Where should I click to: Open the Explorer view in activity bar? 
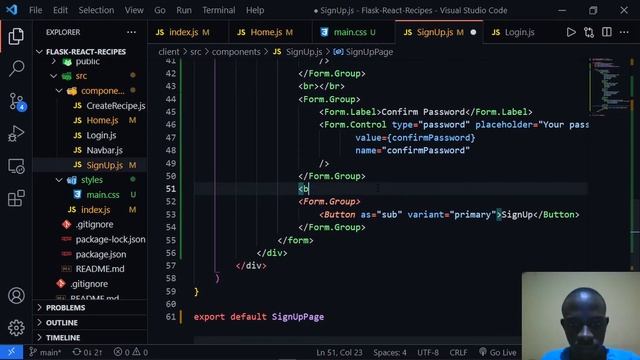16,36
